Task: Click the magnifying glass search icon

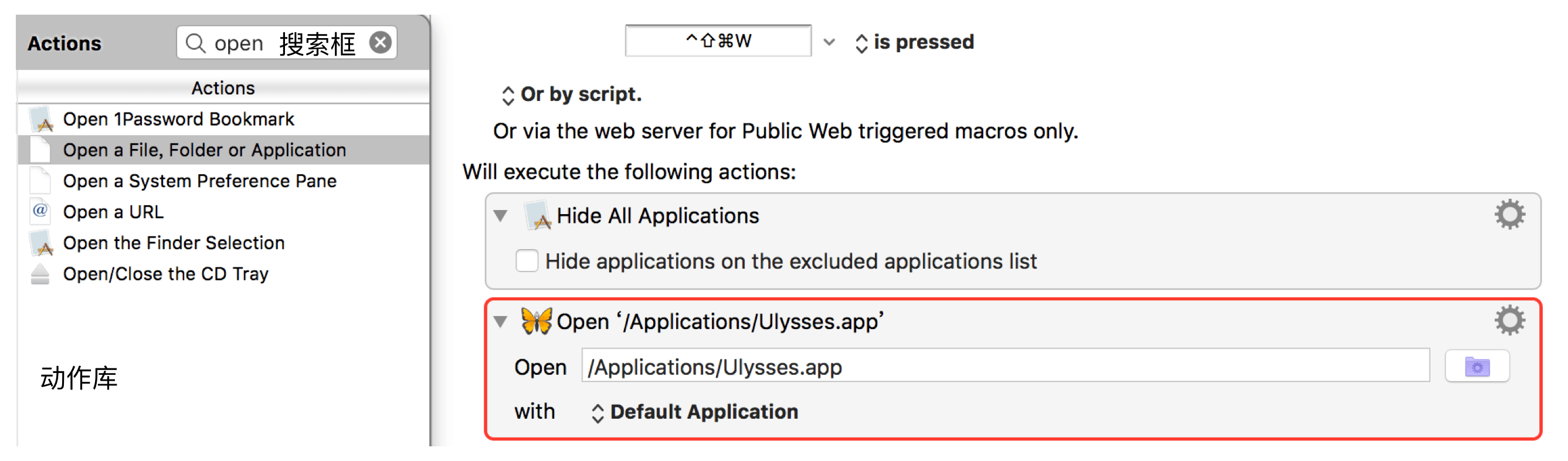Action: click(195, 43)
